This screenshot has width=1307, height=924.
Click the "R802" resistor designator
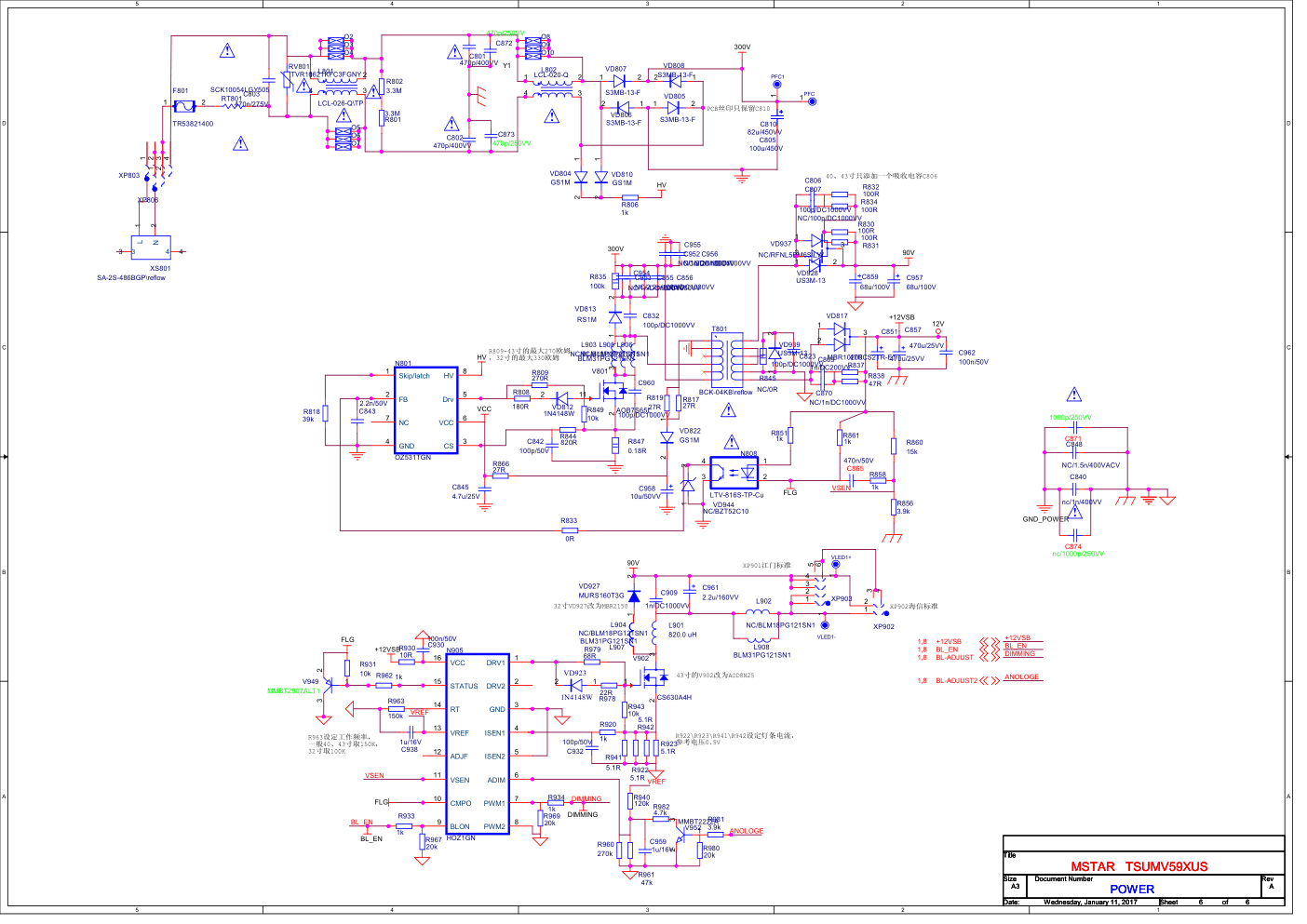click(395, 82)
